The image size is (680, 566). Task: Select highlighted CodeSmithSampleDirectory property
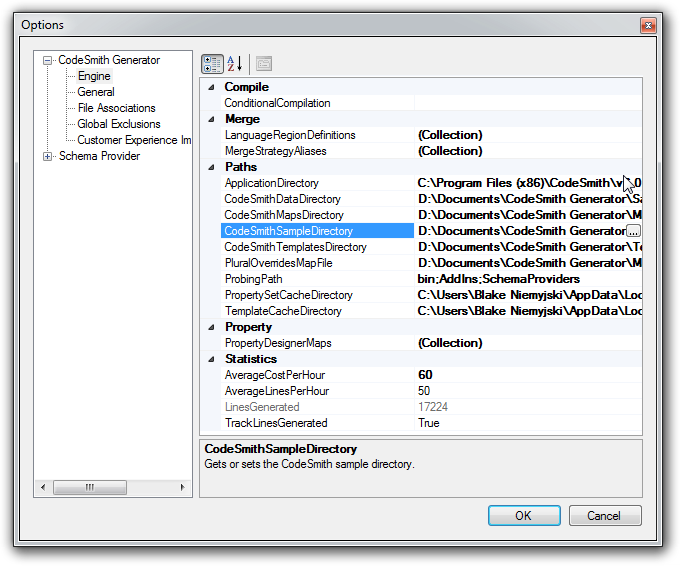[317, 231]
